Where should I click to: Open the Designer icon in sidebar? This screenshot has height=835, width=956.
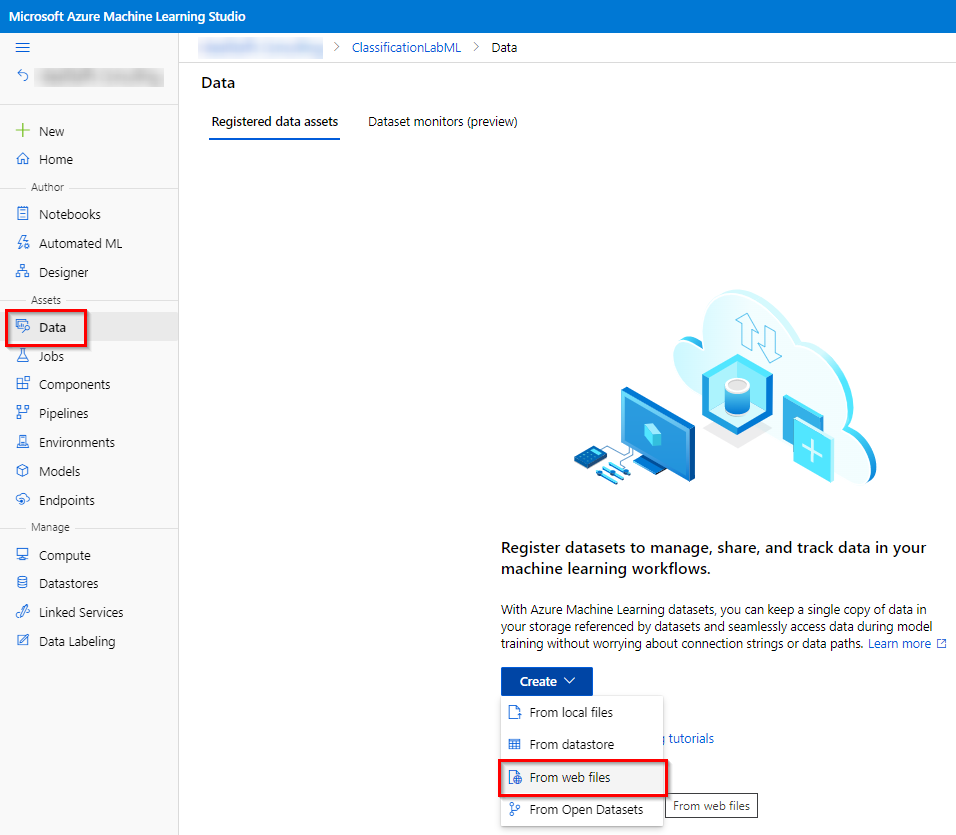coord(23,272)
